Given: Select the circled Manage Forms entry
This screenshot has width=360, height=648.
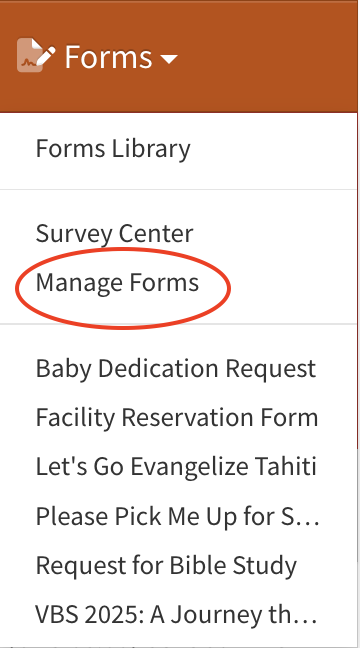Looking at the screenshot, I should 117,283.
